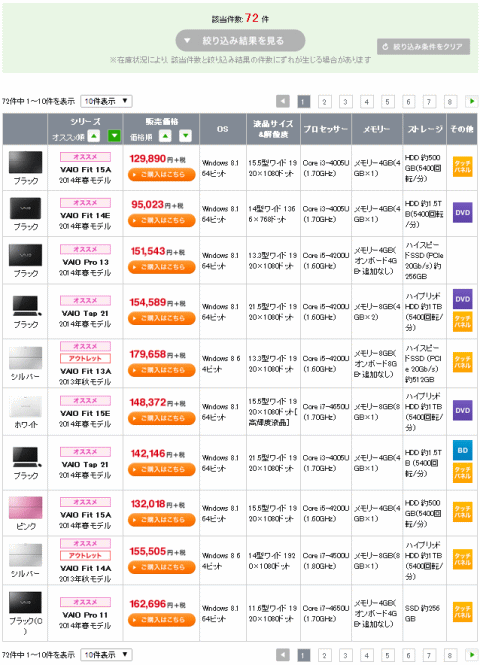The height and width of the screenshot is (665, 480).
Task: Go to top pagination previous arrow
Action: coord(283,101)
